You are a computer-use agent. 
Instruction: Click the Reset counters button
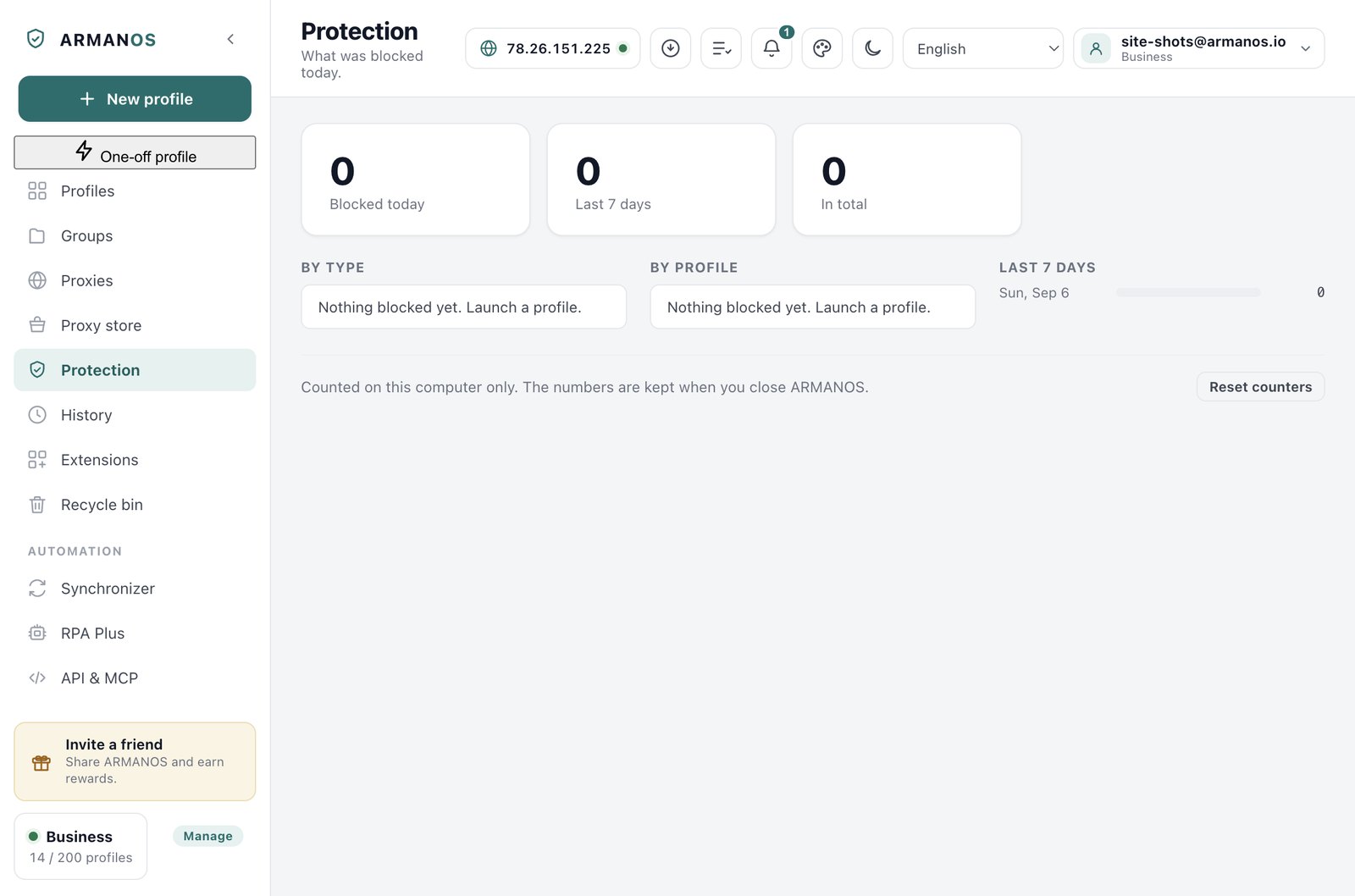coord(1260,387)
